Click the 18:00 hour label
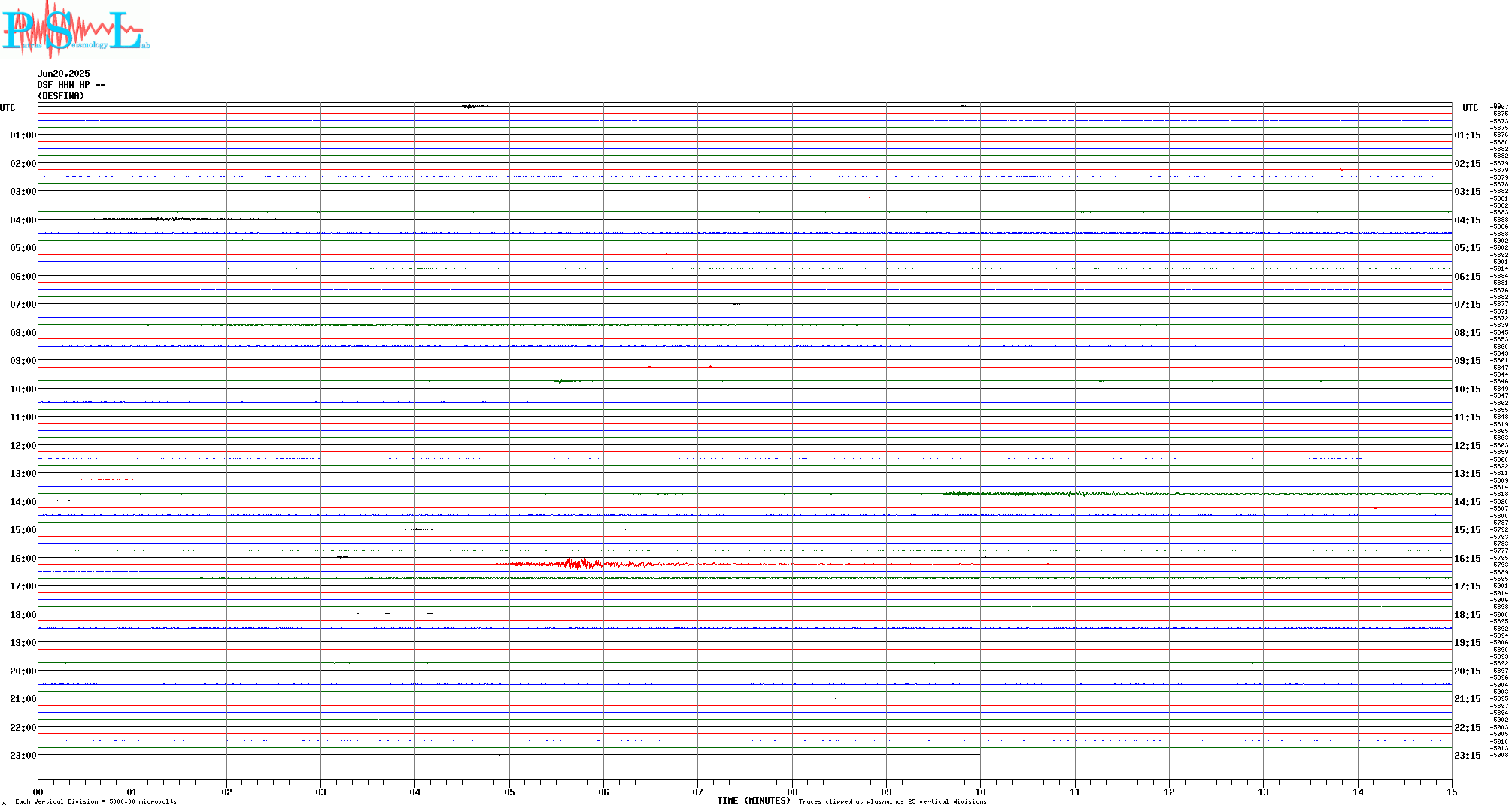Viewport: 1512px width, 812px height. (x=23, y=615)
